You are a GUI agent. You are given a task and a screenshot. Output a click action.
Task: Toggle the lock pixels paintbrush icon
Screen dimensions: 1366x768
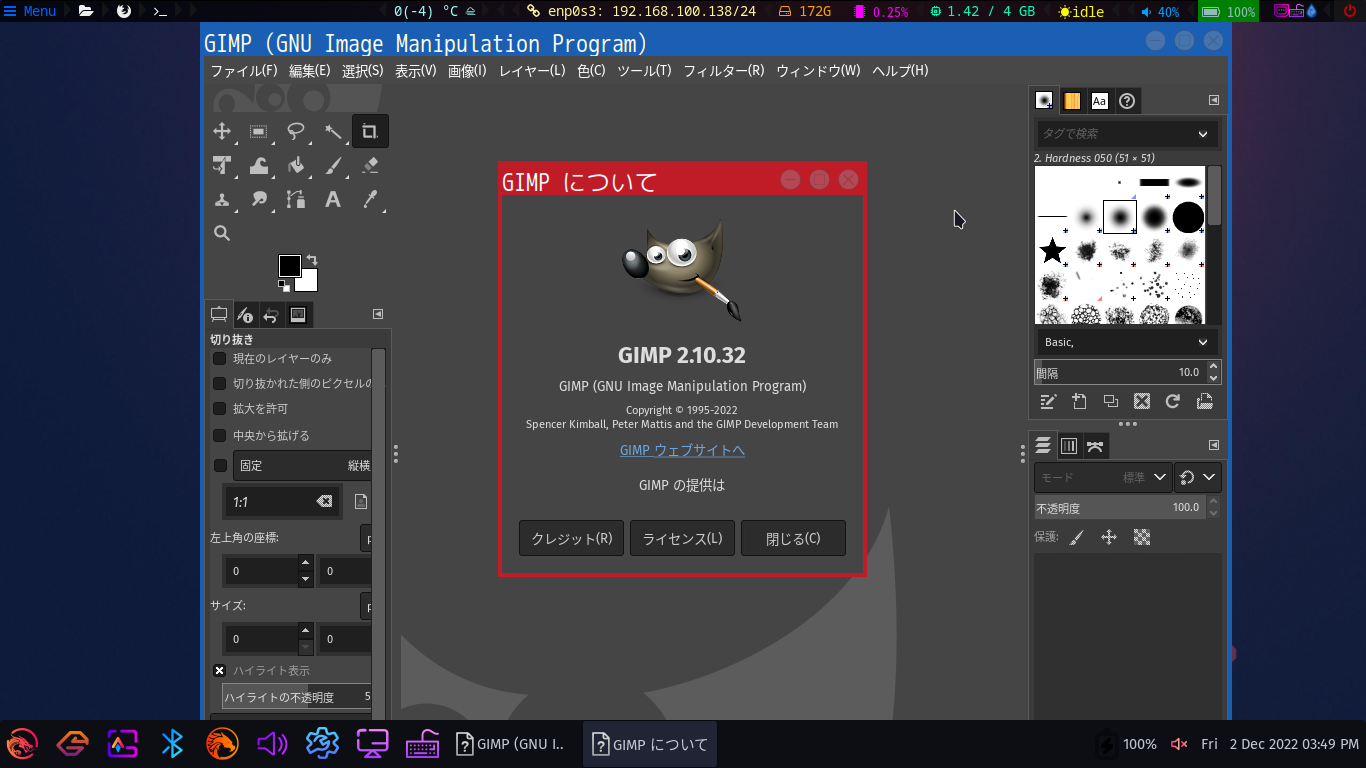point(1077,538)
